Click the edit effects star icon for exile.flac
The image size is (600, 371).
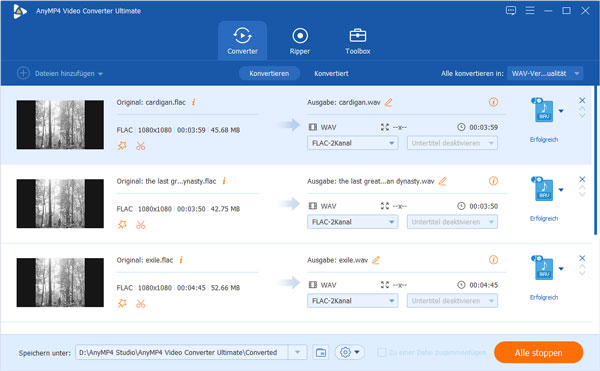point(122,304)
